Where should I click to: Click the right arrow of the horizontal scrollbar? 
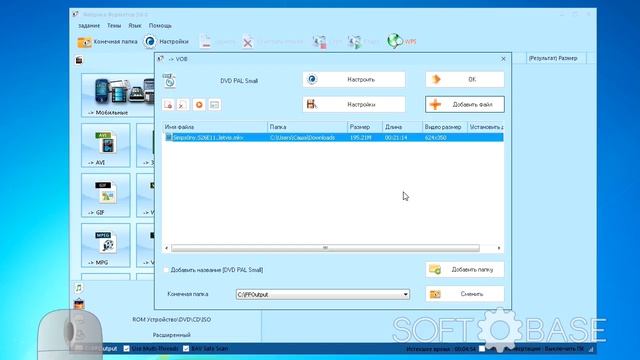(x=499, y=248)
